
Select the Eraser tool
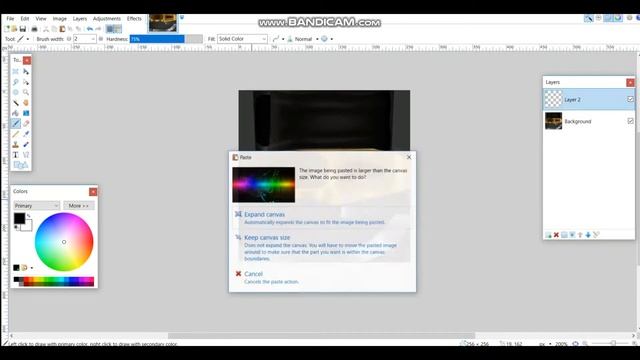coord(26,123)
